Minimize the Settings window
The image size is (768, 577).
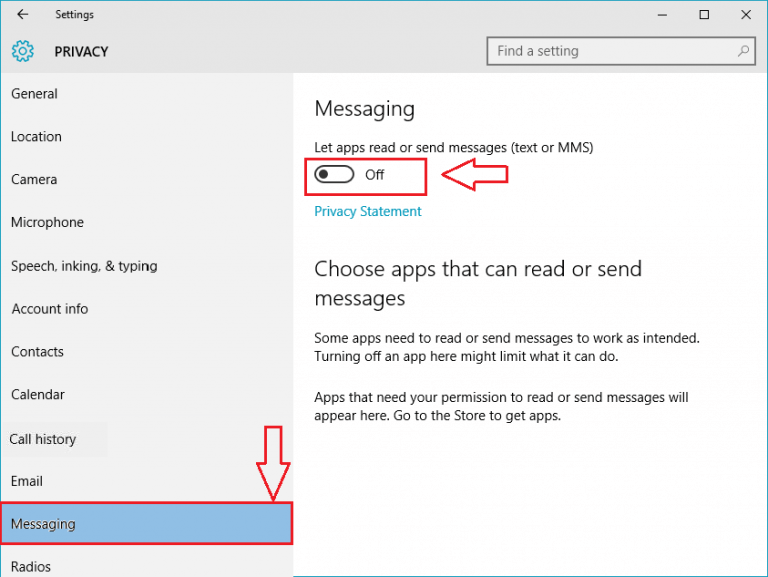[x=662, y=15]
